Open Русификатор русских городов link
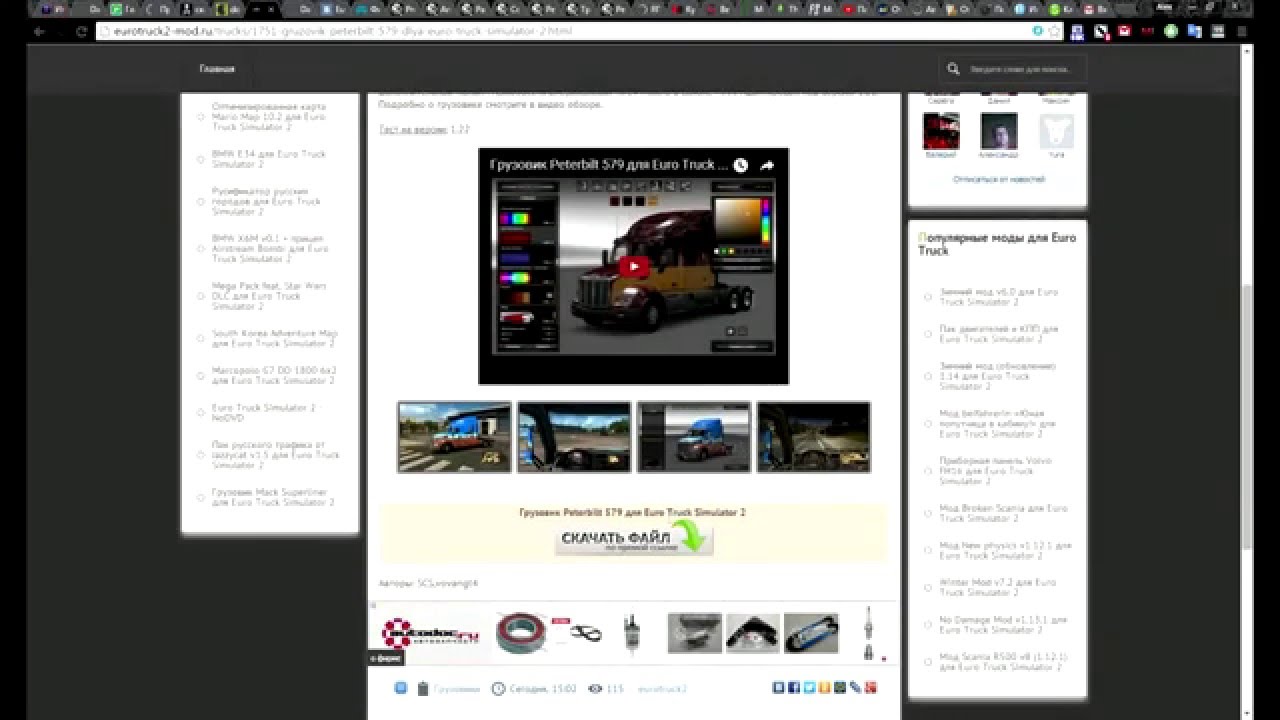This screenshot has height=720, width=1280. [x=266, y=201]
